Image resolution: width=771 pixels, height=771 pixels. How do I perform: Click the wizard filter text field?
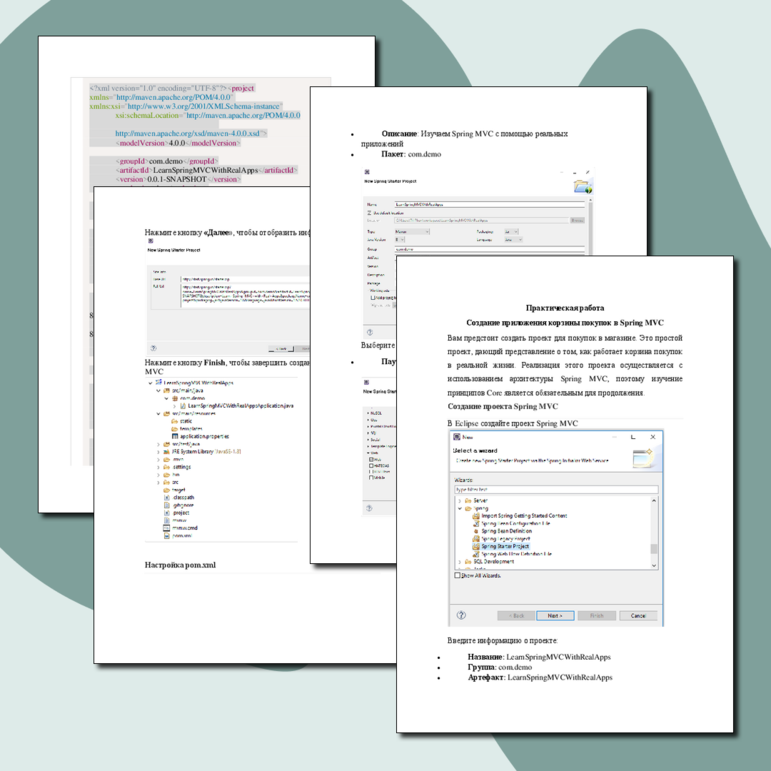point(555,490)
